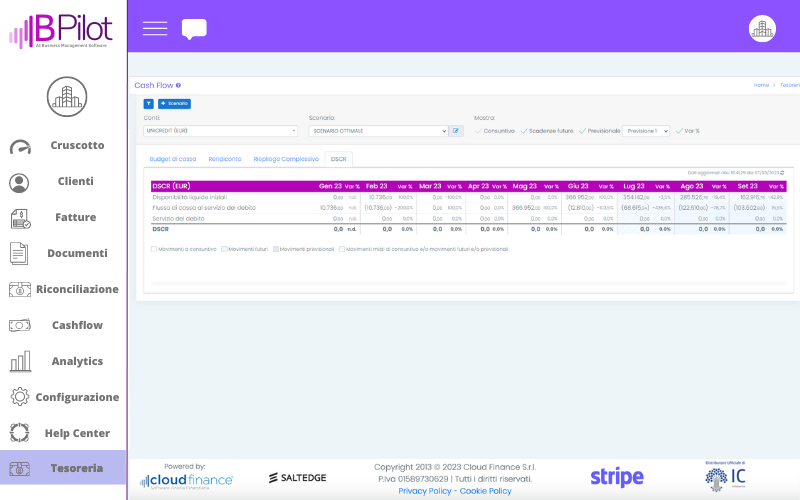Click the Saltedge logo in footer
Screen dimensions: 800x500
[297, 478]
